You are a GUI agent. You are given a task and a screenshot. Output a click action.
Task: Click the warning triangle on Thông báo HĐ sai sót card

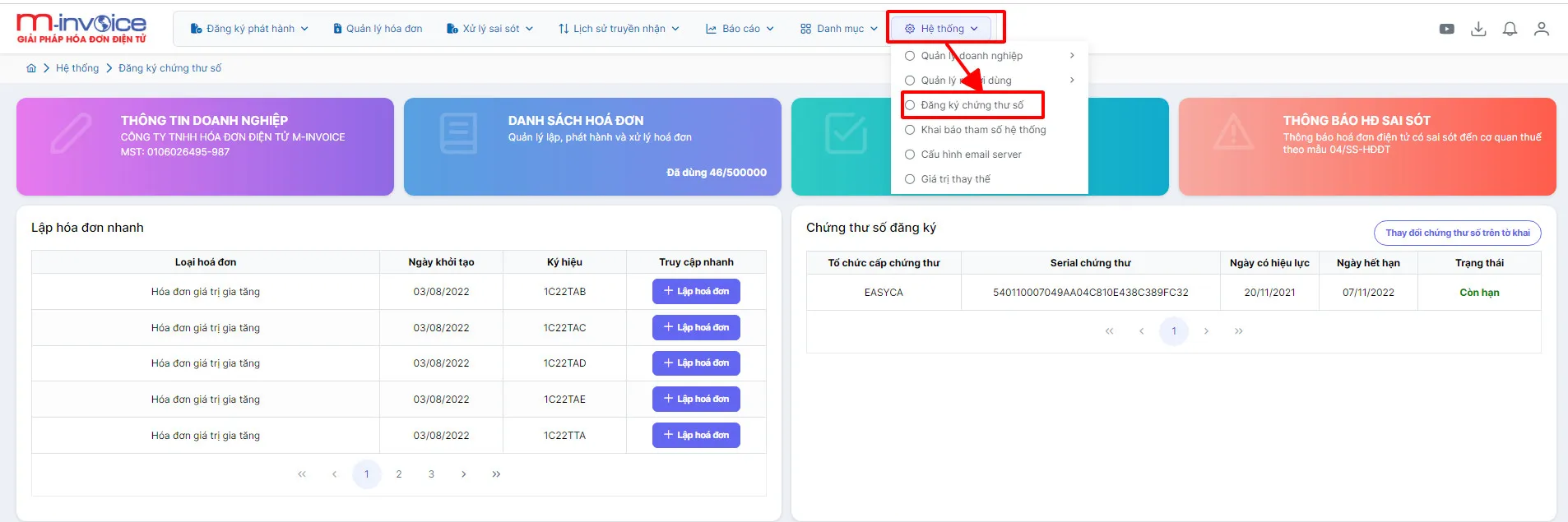point(1233,133)
